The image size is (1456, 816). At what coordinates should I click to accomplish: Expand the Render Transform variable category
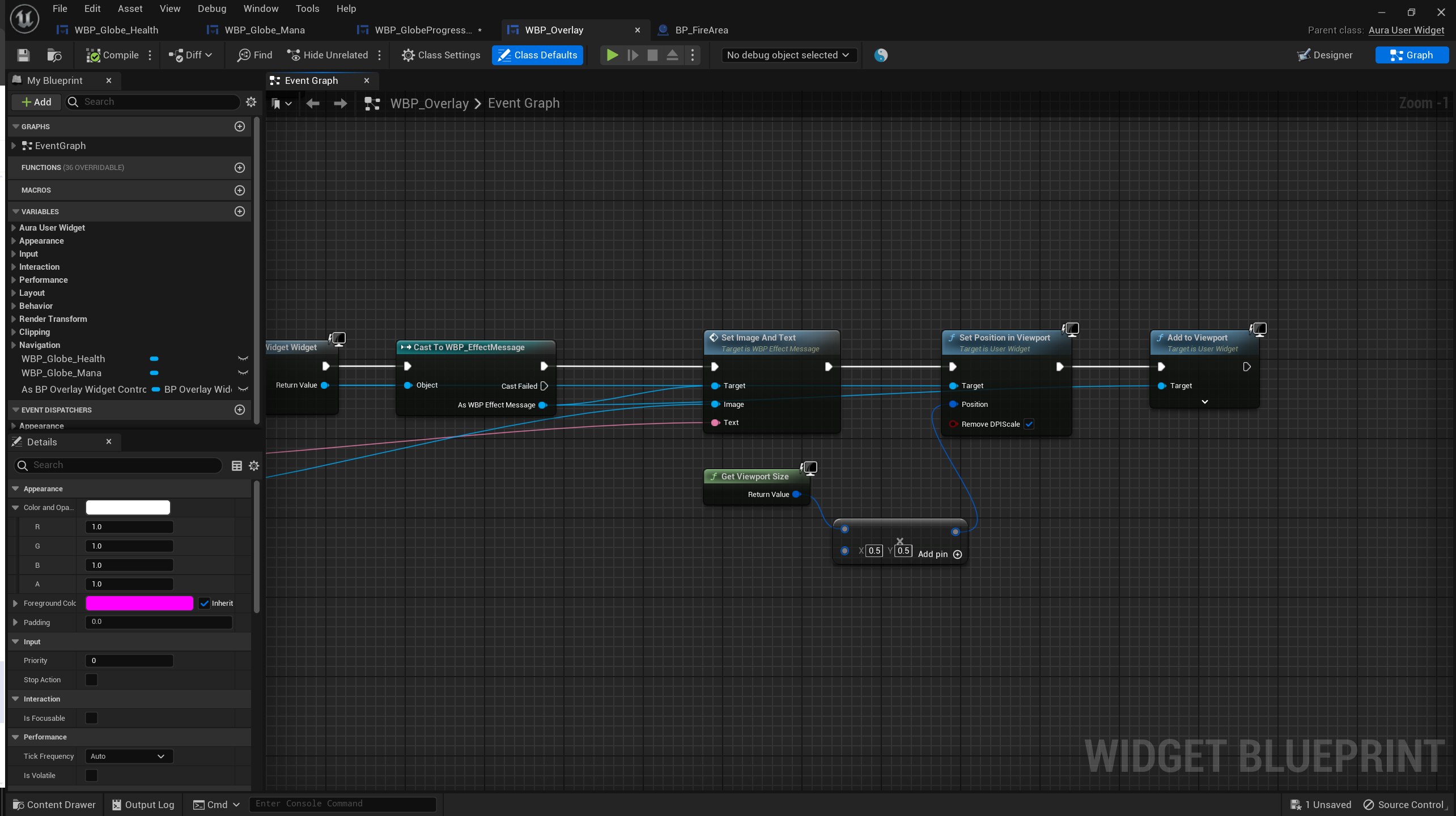14,319
